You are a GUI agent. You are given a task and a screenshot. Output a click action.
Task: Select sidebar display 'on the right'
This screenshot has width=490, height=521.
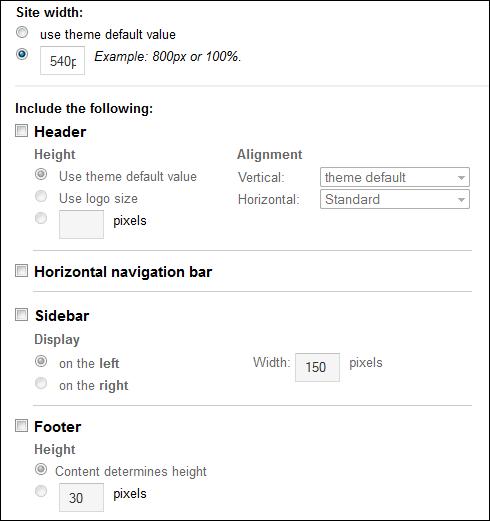pos(41,383)
